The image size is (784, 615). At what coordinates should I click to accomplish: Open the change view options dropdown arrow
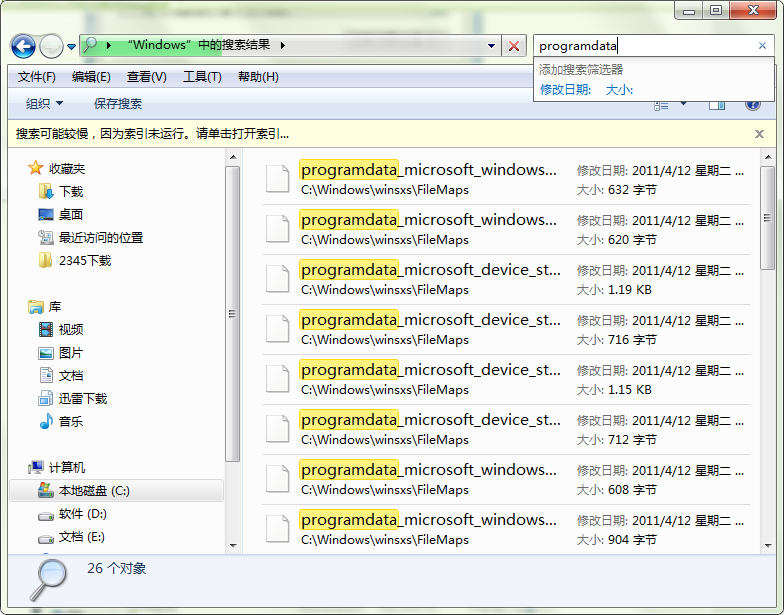click(x=684, y=104)
